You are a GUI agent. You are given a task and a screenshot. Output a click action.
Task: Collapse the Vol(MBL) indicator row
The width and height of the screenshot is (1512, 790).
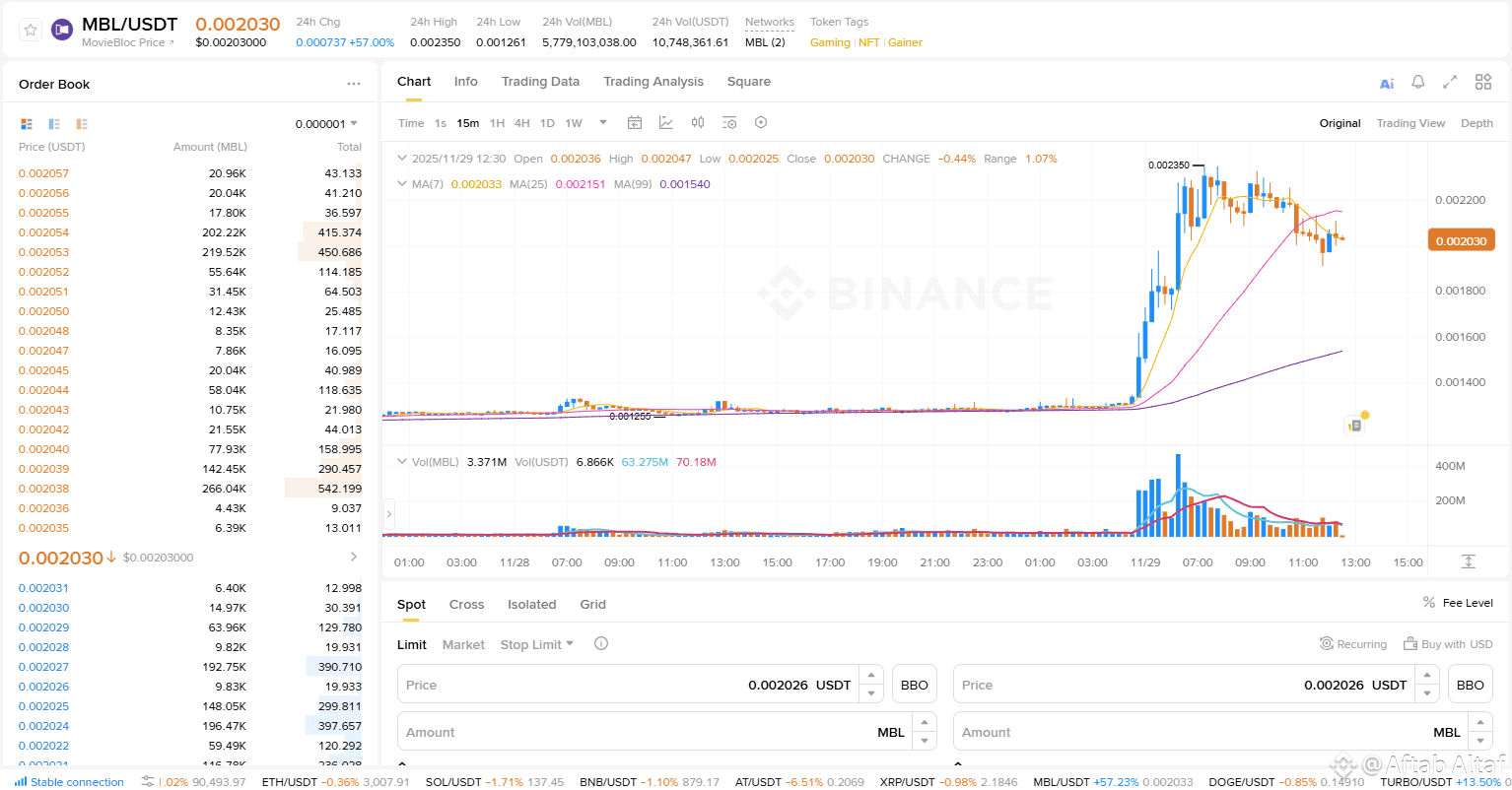pyautogui.click(x=401, y=461)
